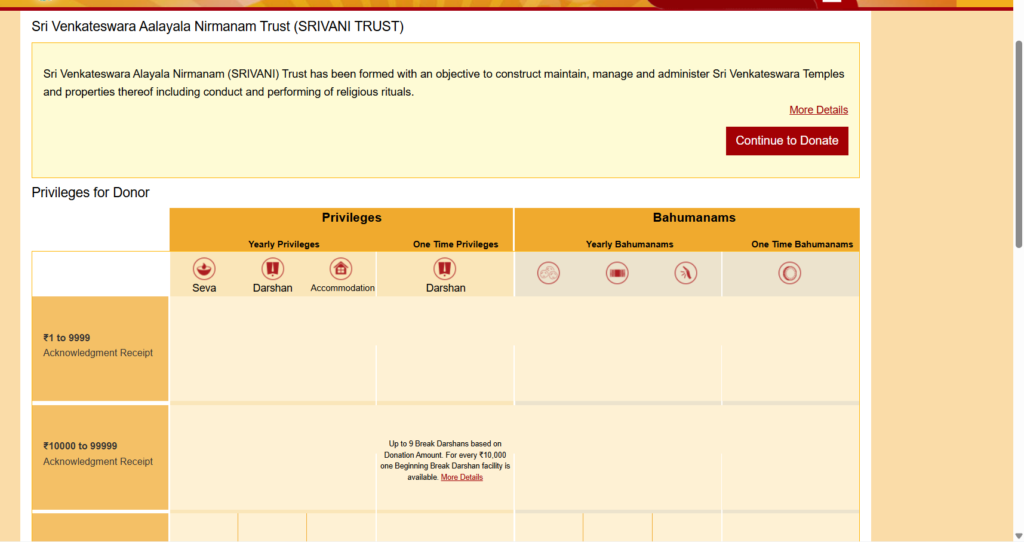Click the Accommodation house icon

pyautogui.click(x=342, y=269)
